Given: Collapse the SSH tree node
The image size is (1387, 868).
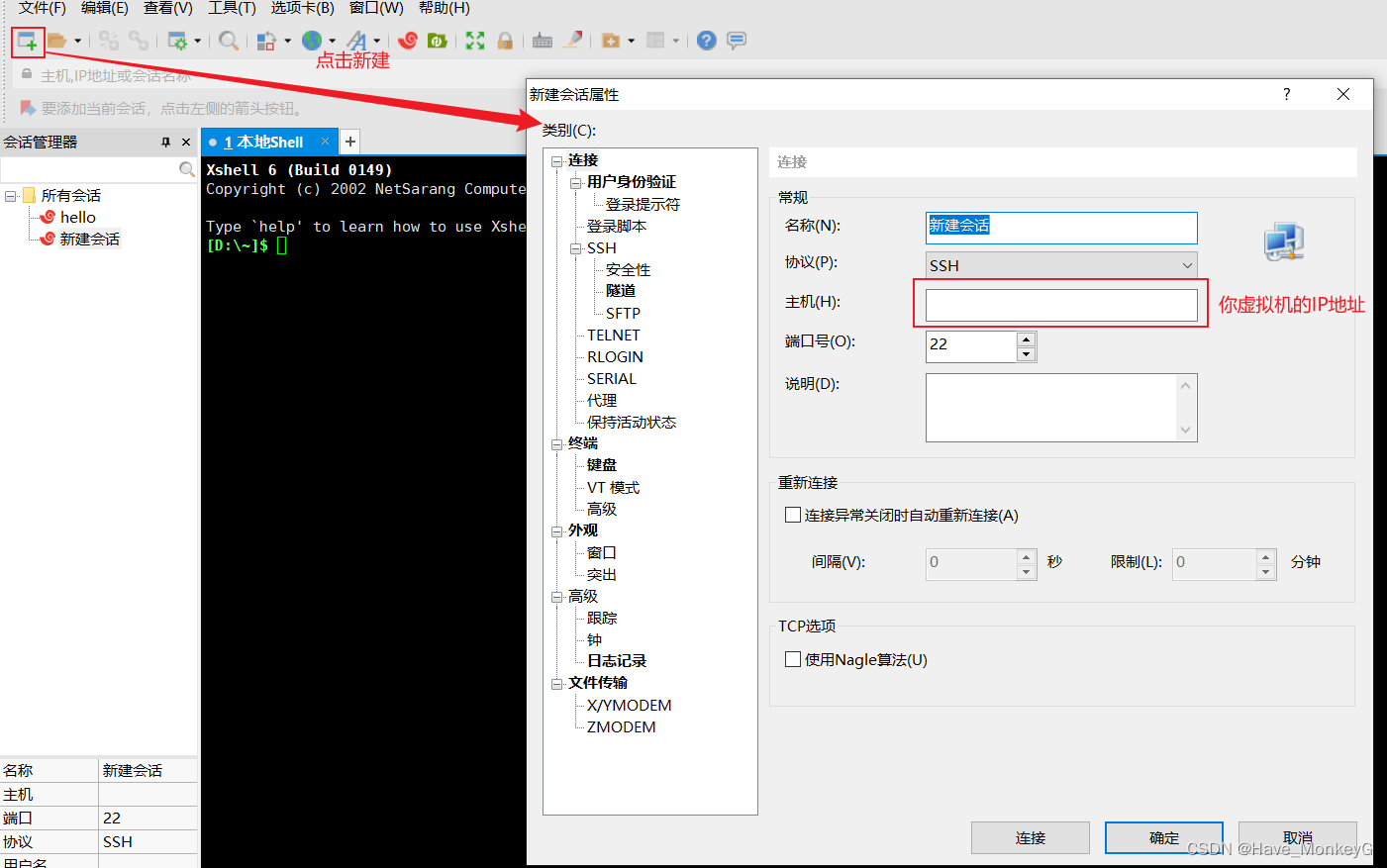Looking at the screenshot, I should (576, 248).
